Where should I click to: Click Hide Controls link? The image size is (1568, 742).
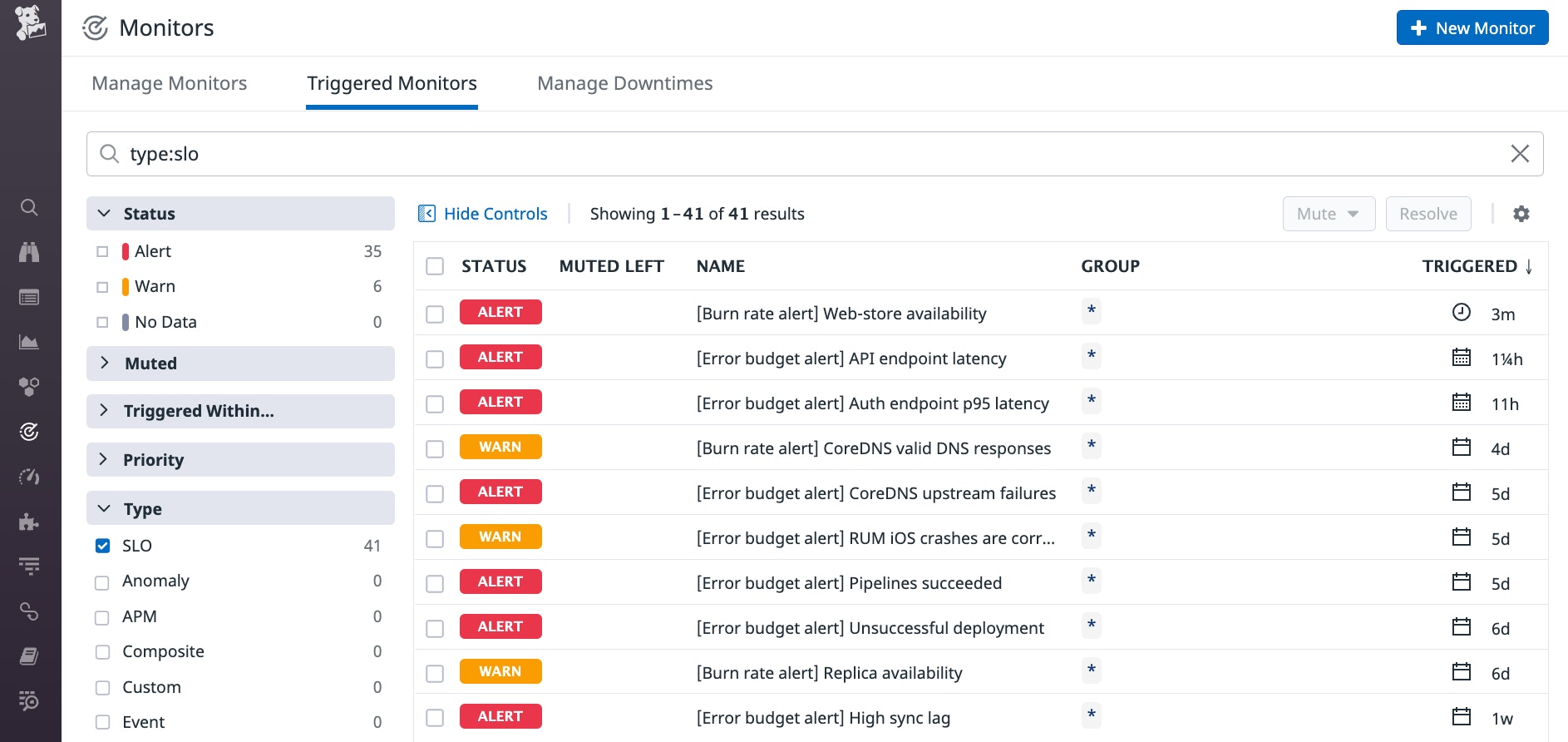coord(483,214)
